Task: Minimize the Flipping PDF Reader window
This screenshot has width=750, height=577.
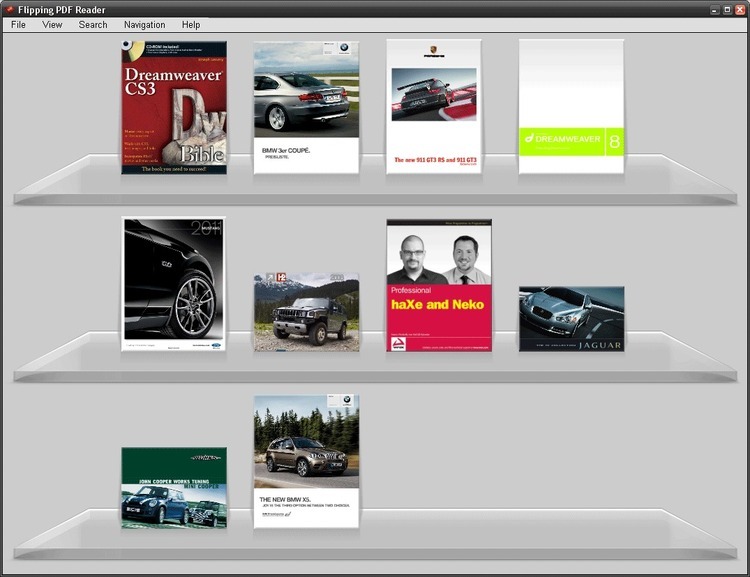Action: 715,10
